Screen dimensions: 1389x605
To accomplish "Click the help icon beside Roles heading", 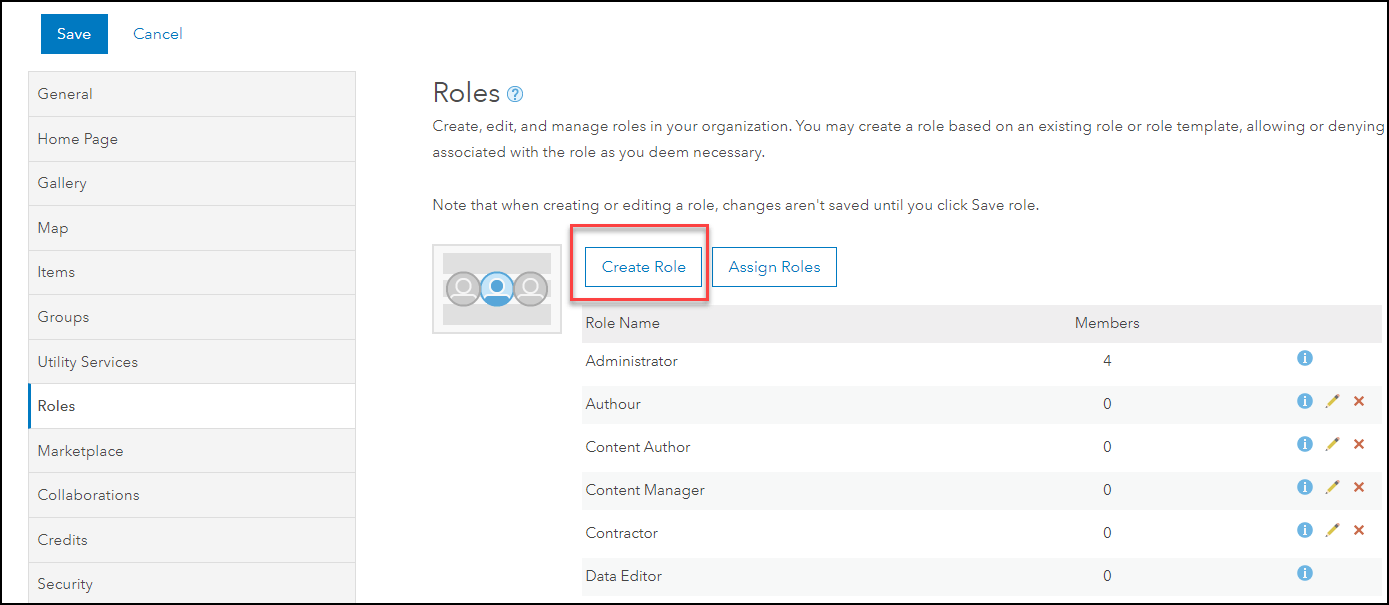I will tap(515, 95).
